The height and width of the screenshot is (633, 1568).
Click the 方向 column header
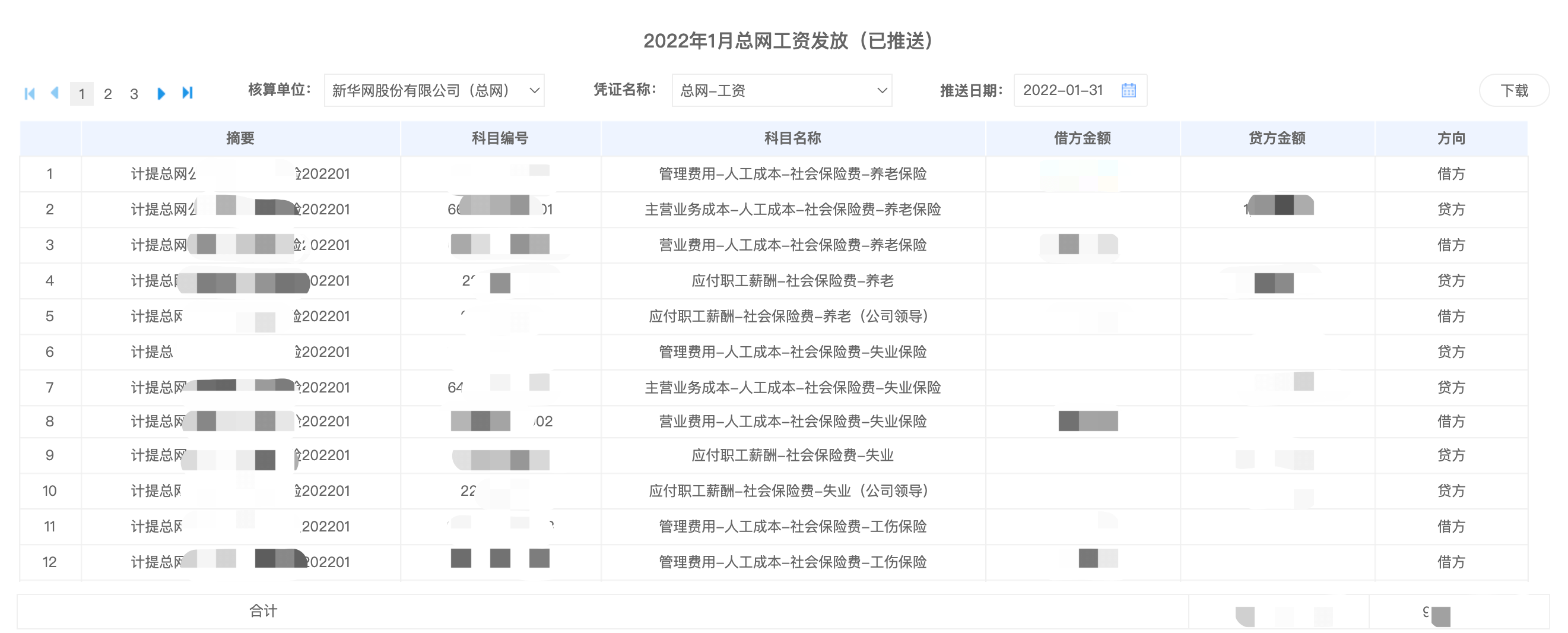tap(1451, 138)
